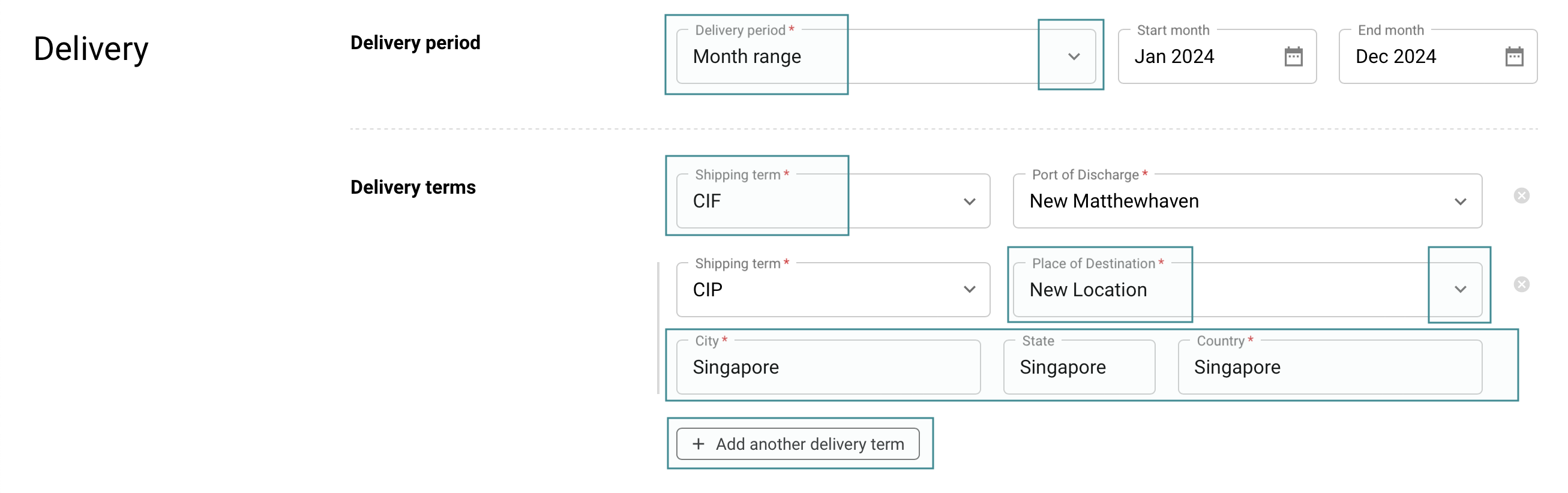1568x493 pixels.
Task: Click the Delivery period chevron arrow
Action: coord(1074,56)
